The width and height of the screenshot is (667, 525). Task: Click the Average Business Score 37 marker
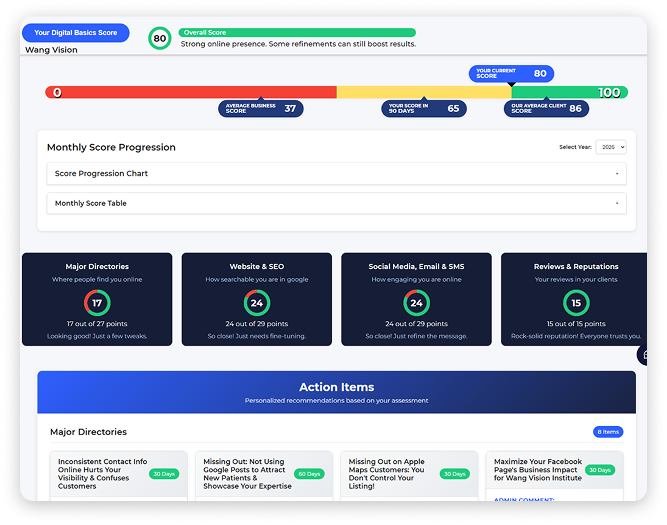click(260, 108)
